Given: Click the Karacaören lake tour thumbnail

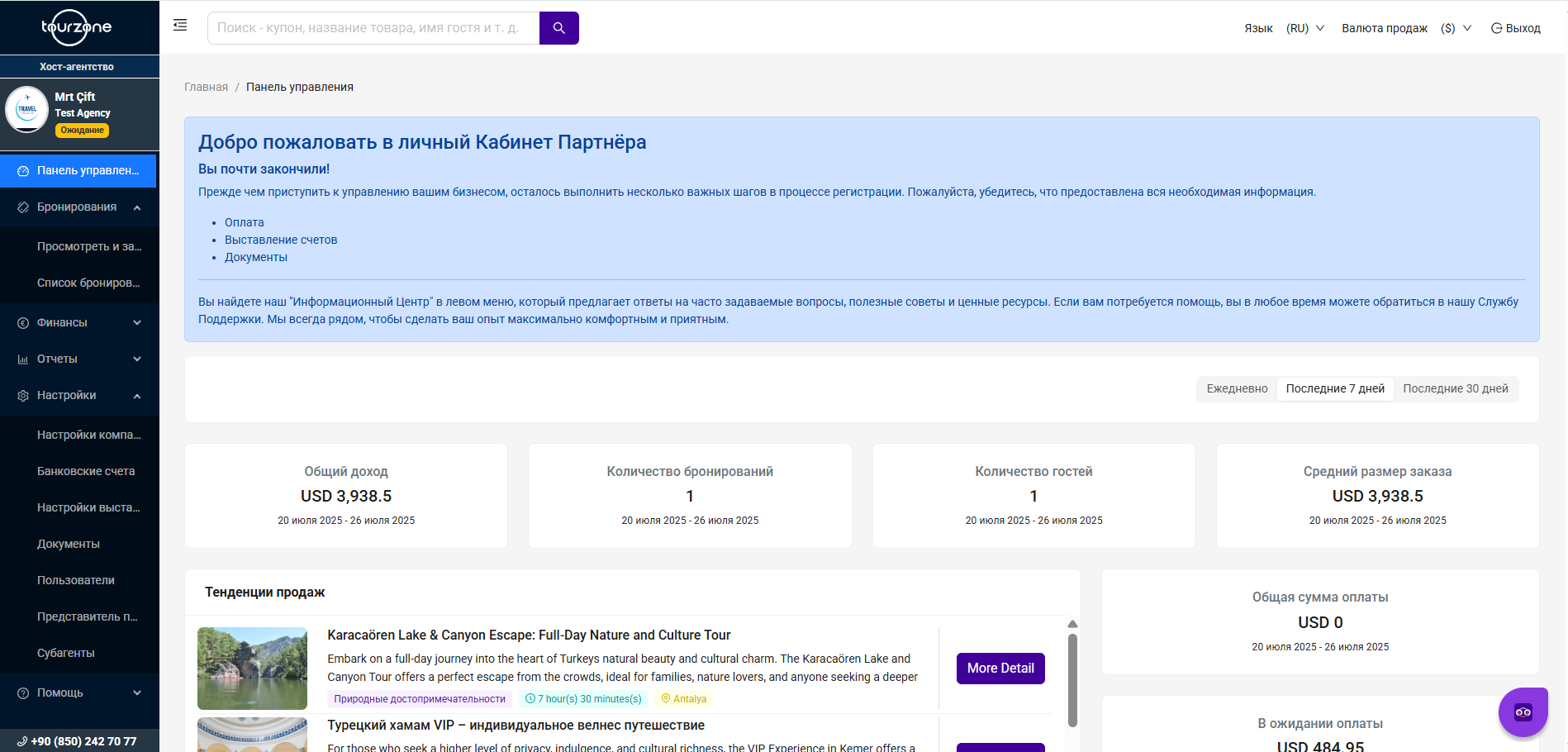Looking at the screenshot, I should 252,669.
